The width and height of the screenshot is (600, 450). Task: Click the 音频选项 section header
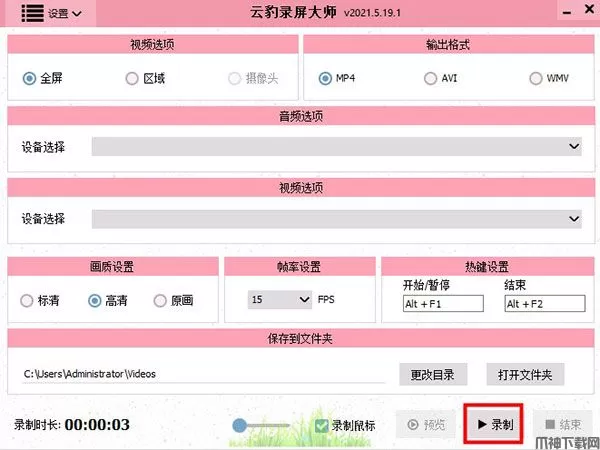301,116
